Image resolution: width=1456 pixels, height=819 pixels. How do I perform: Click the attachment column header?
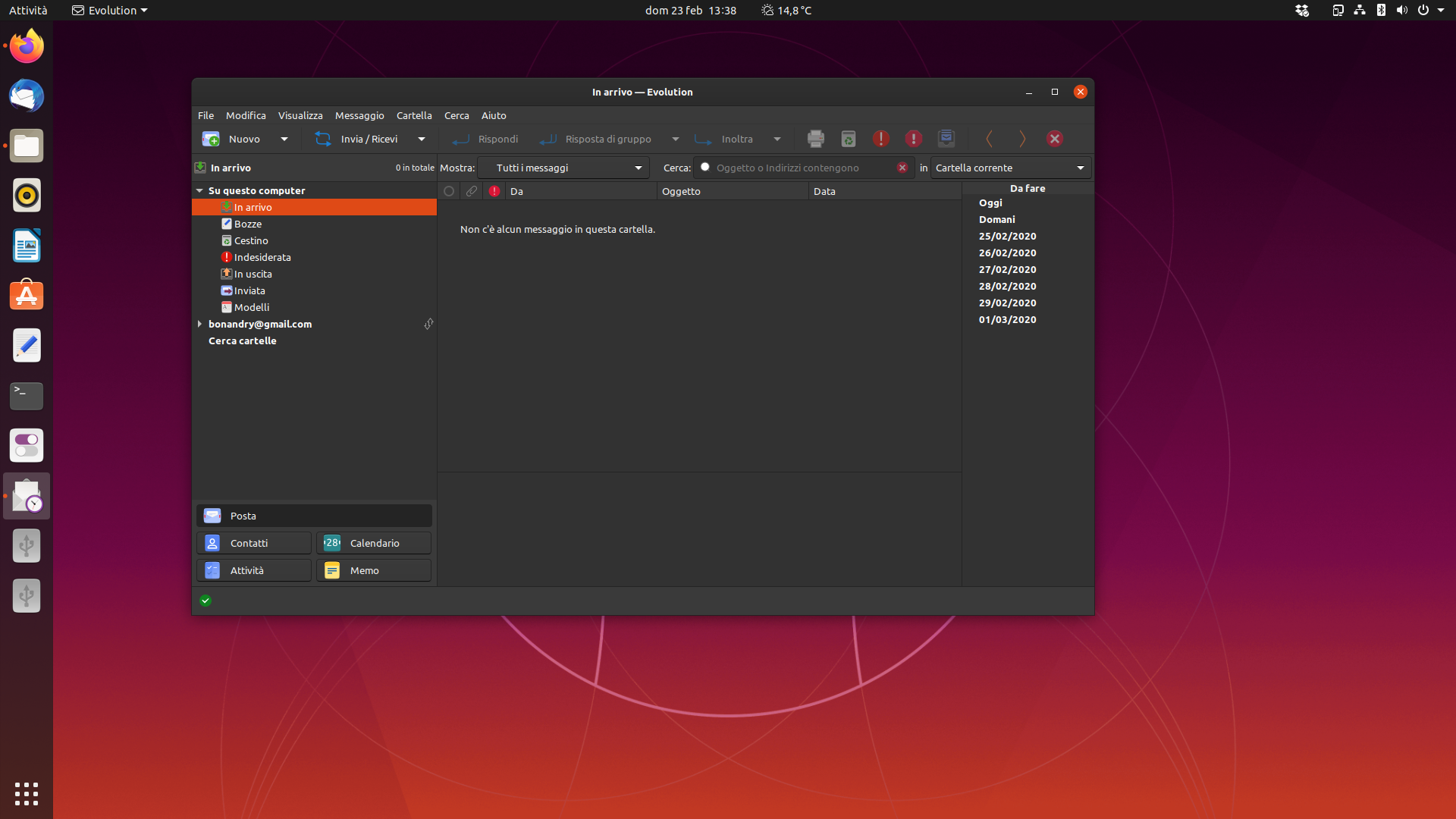pyautogui.click(x=472, y=191)
